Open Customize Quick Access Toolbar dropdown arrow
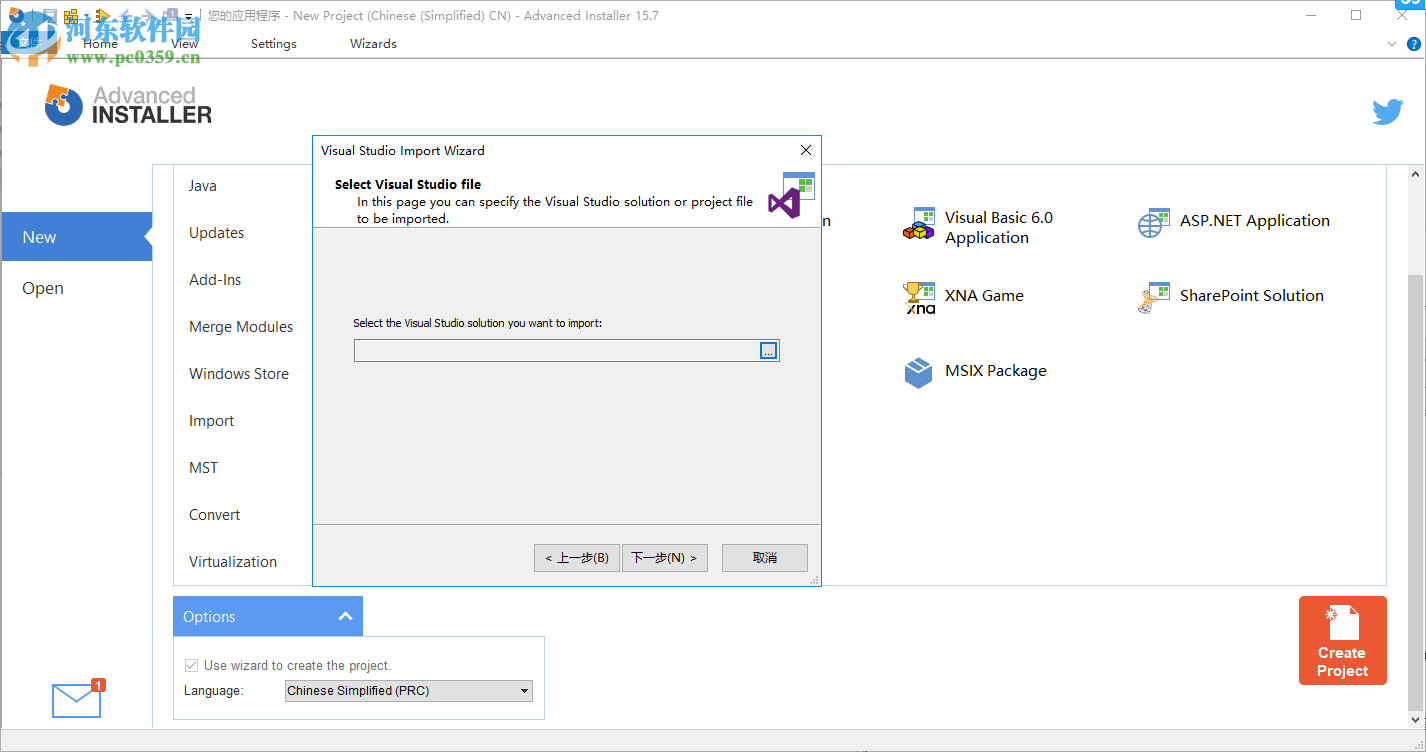 [188, 16]
